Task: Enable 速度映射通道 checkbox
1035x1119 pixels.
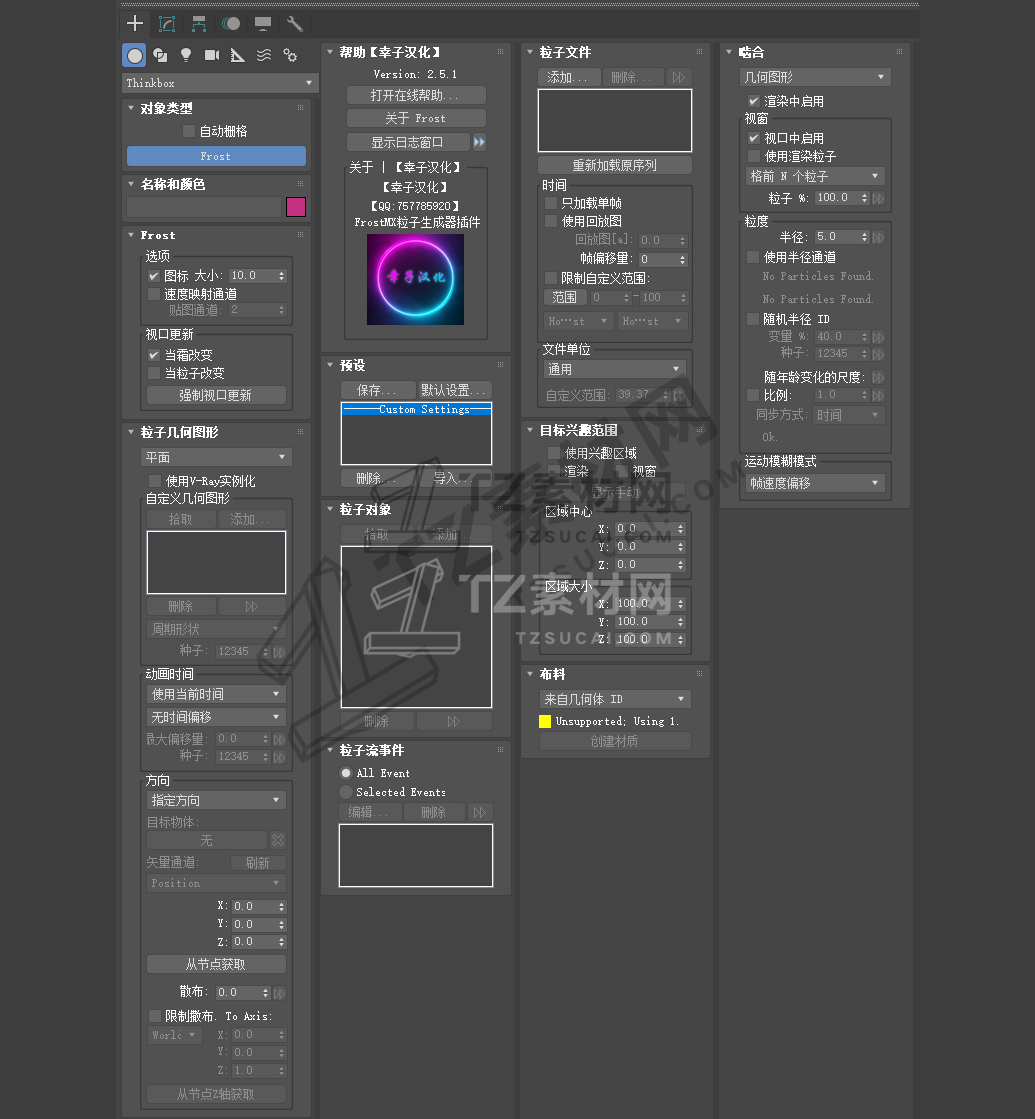Action: pos(153,293)
